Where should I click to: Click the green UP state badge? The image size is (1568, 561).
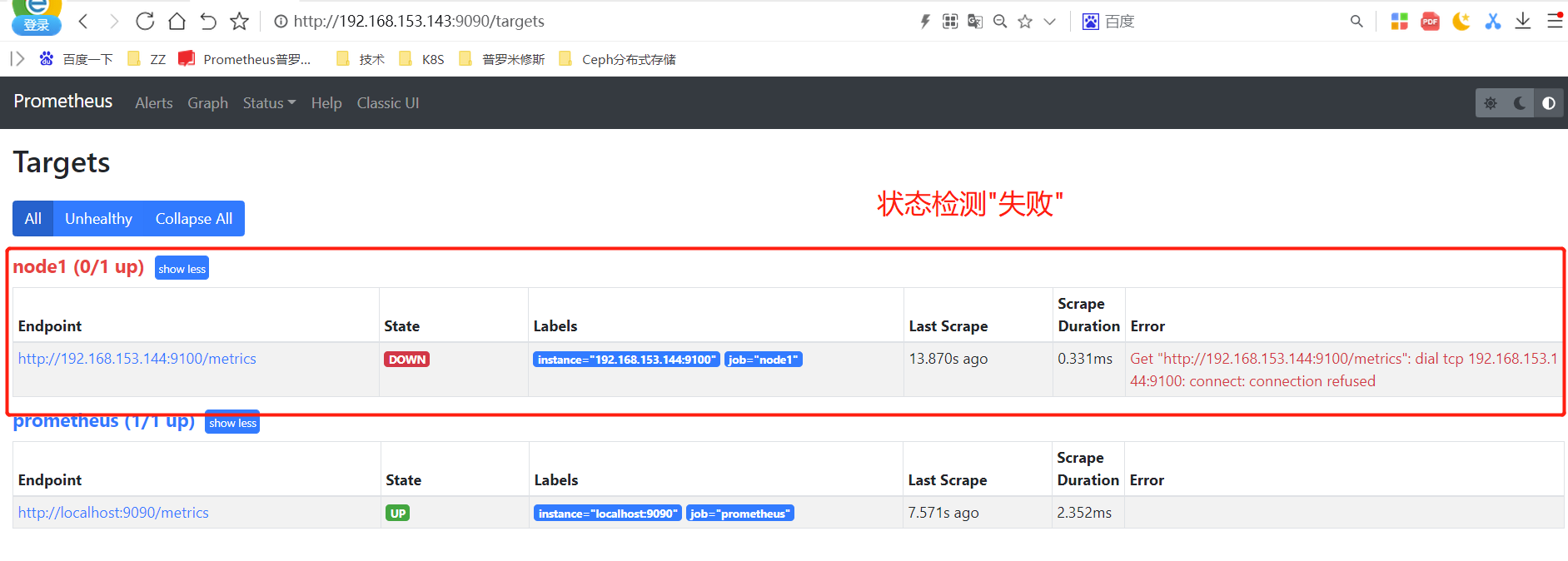[398, 514]
